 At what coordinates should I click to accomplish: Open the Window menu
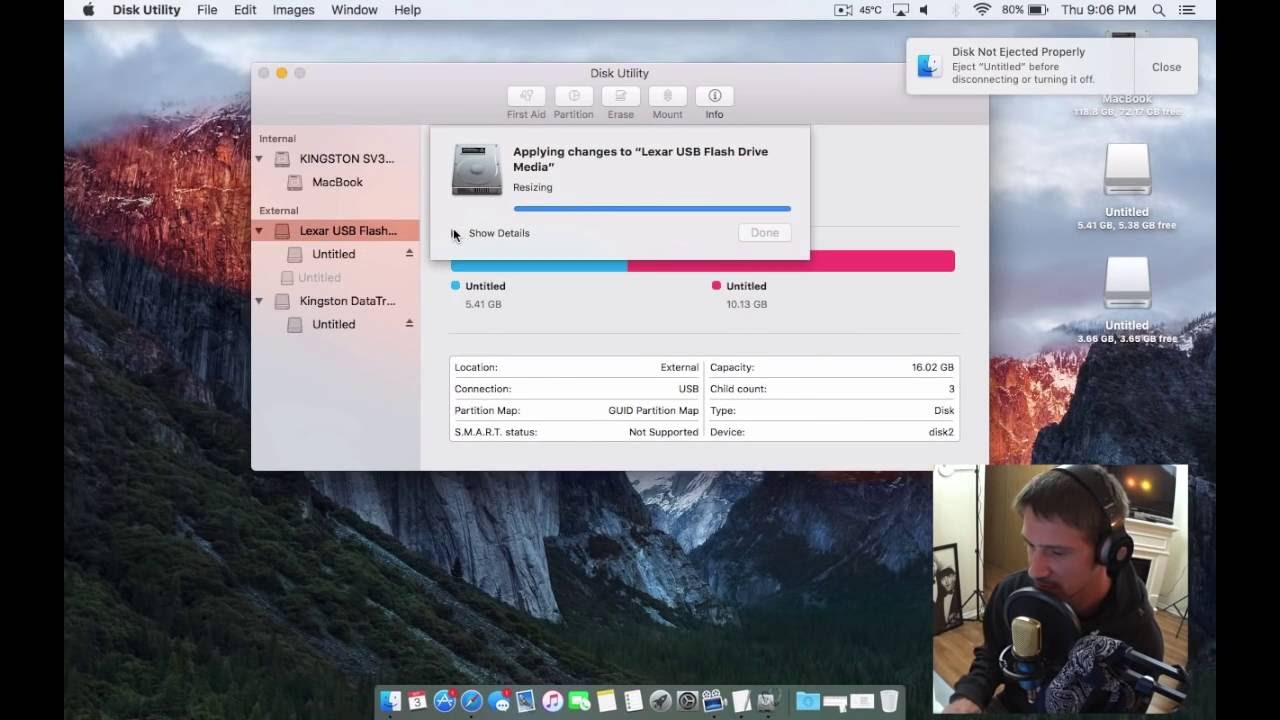(354, 10)
